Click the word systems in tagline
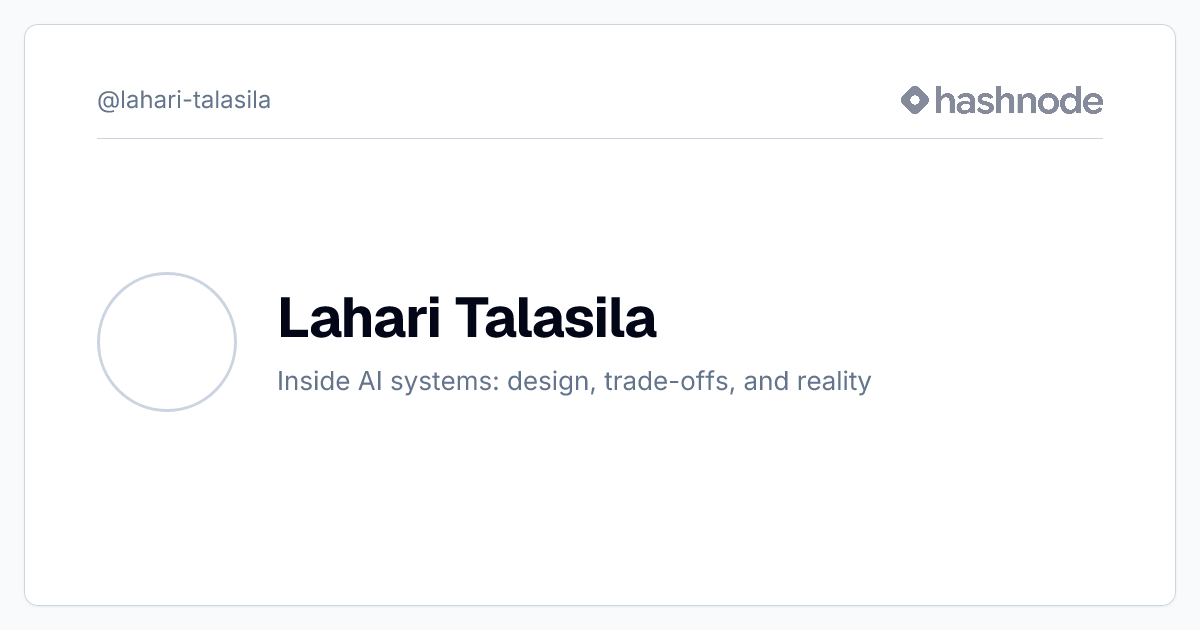 coord(432,382)
